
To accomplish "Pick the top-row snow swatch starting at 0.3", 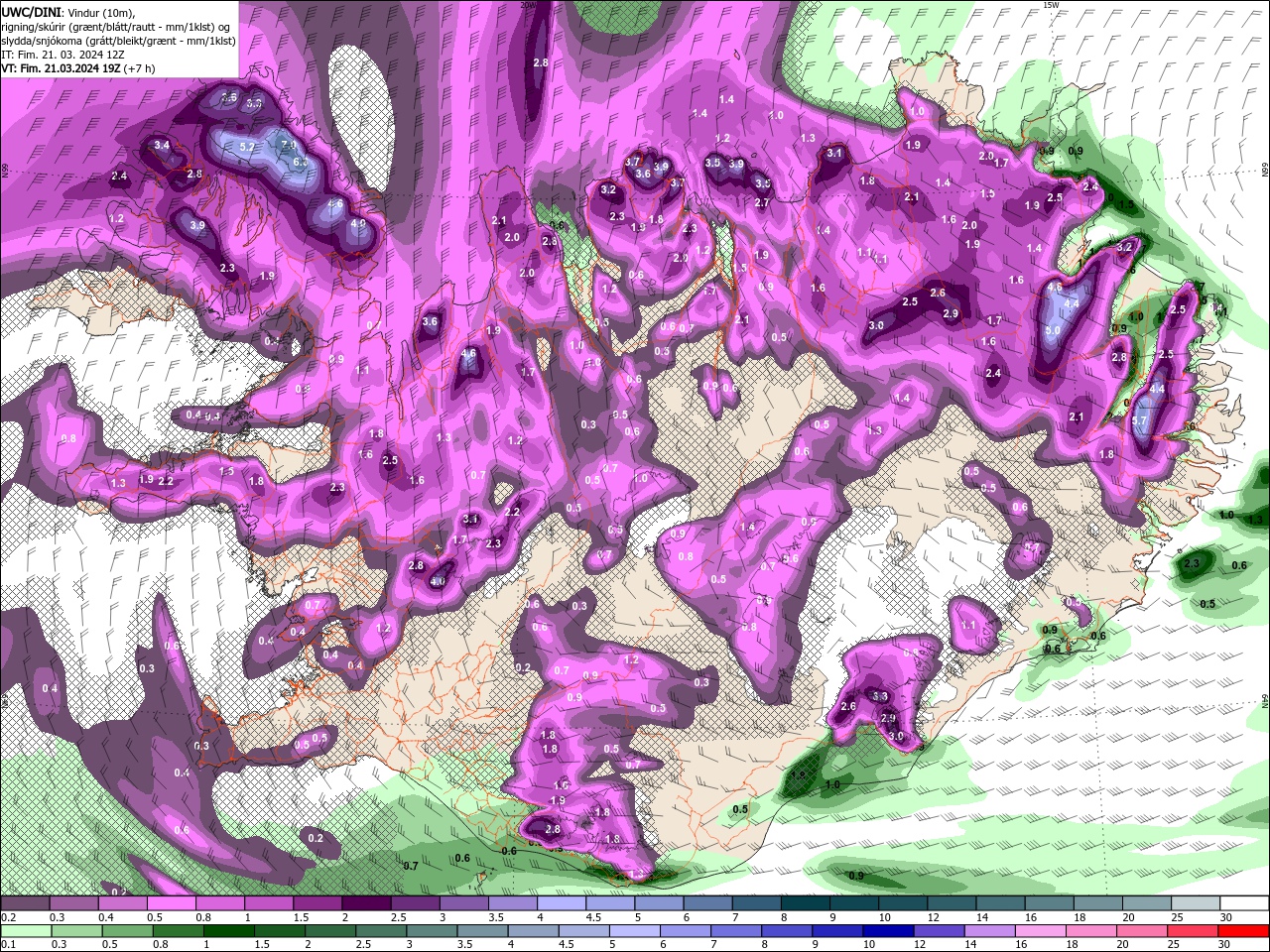I will (x=74, y=903).
